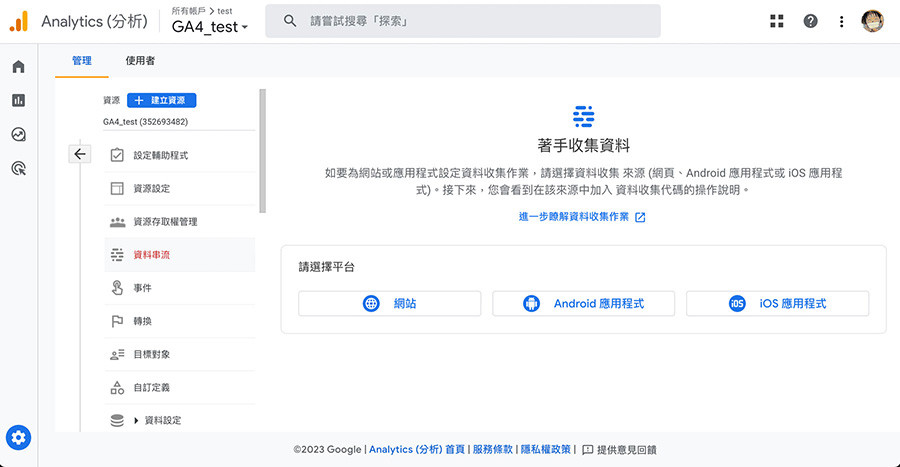Click the 設定輔助程式 checklist icon

(x=117, y=155)
